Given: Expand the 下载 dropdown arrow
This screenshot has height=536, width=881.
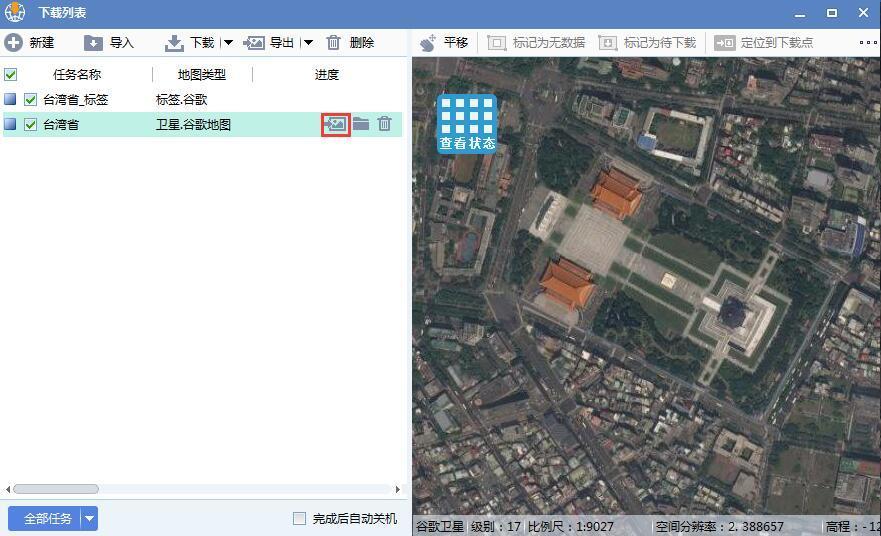Looking at the screenshot, I should click(228, 43).
